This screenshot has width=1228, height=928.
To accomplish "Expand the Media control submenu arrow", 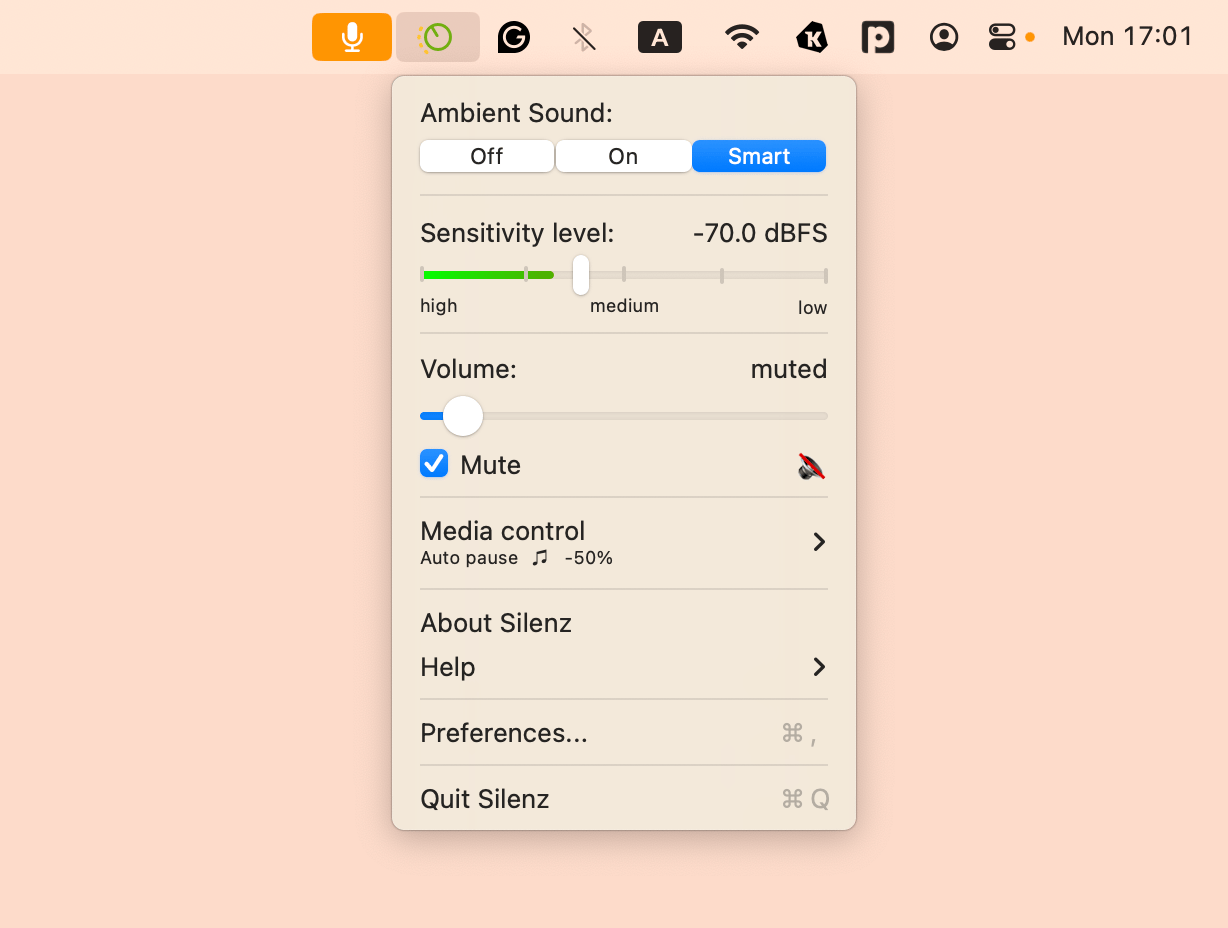I will pos(819,542).
